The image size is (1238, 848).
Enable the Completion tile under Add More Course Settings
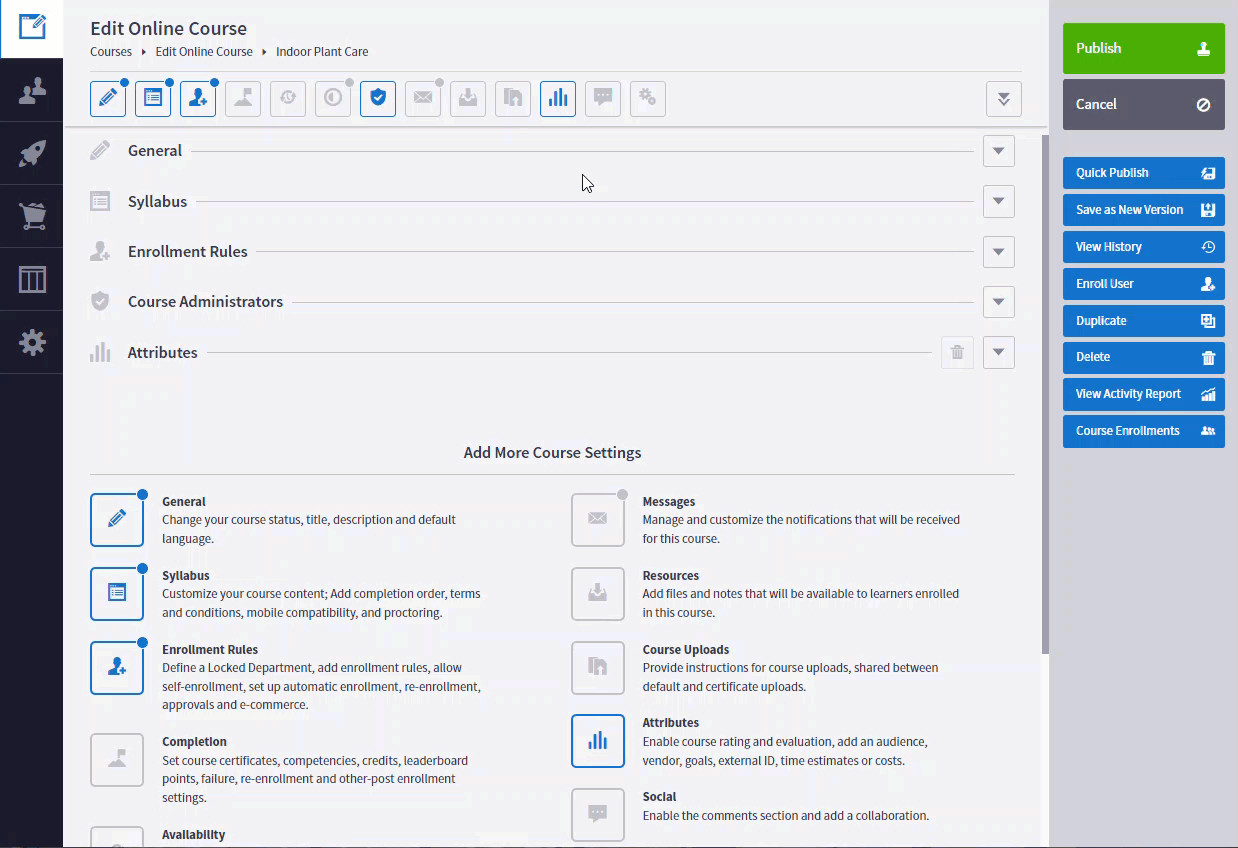pos(117,760)
